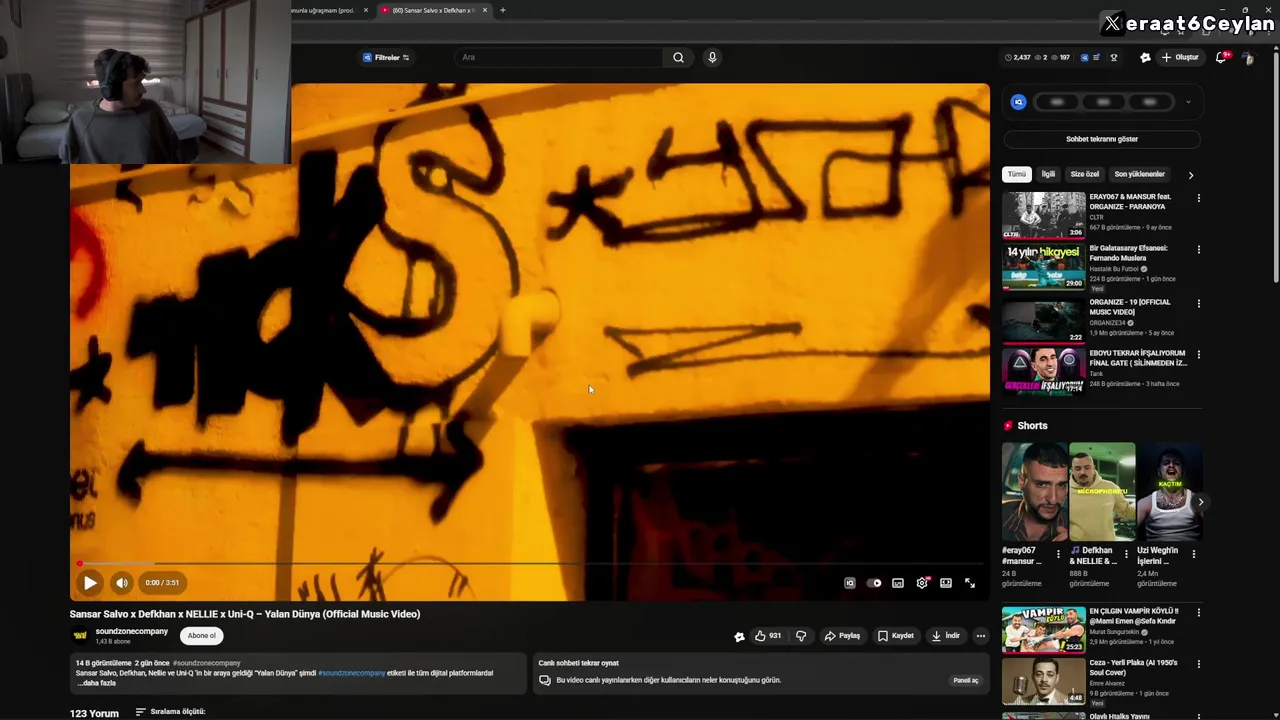Click list icon in vidIQ top toolbar
This screenshot has width=1280, height=720.
pos(1096,58)
